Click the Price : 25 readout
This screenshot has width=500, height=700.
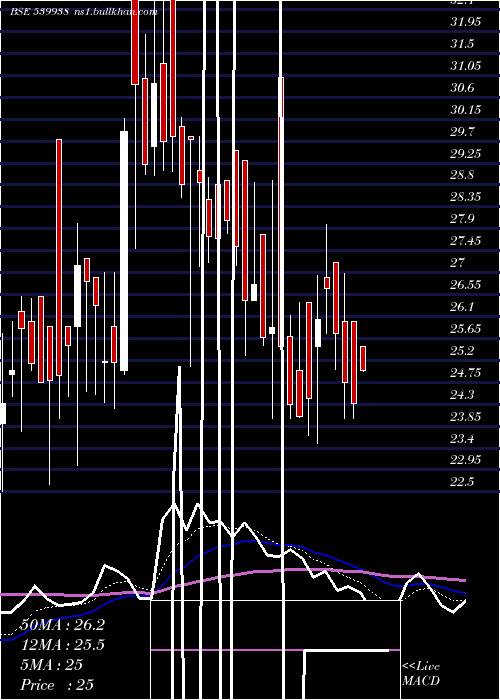click(57, 685)
